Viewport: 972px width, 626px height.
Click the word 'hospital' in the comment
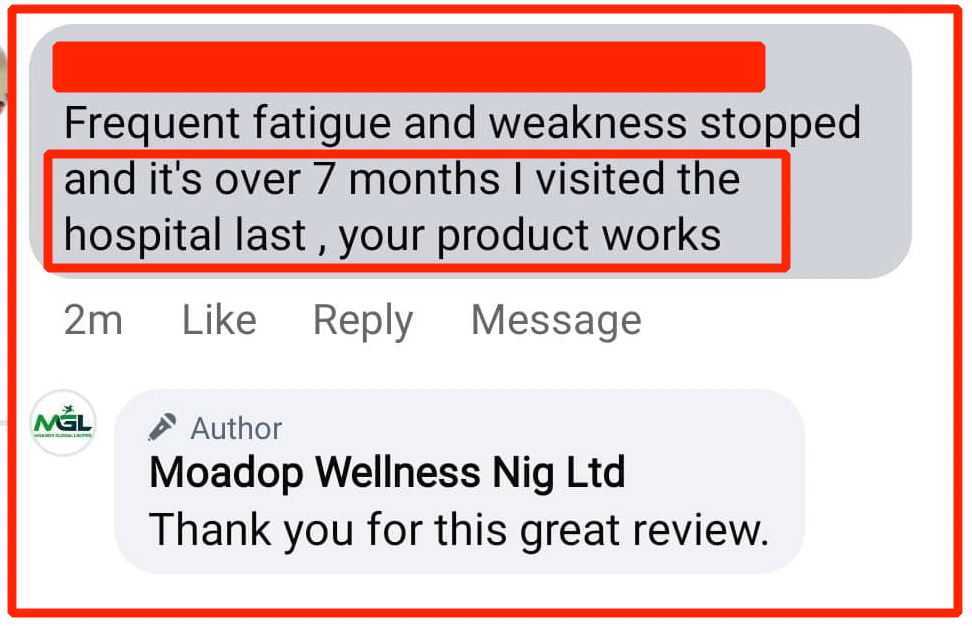(143, 236)
